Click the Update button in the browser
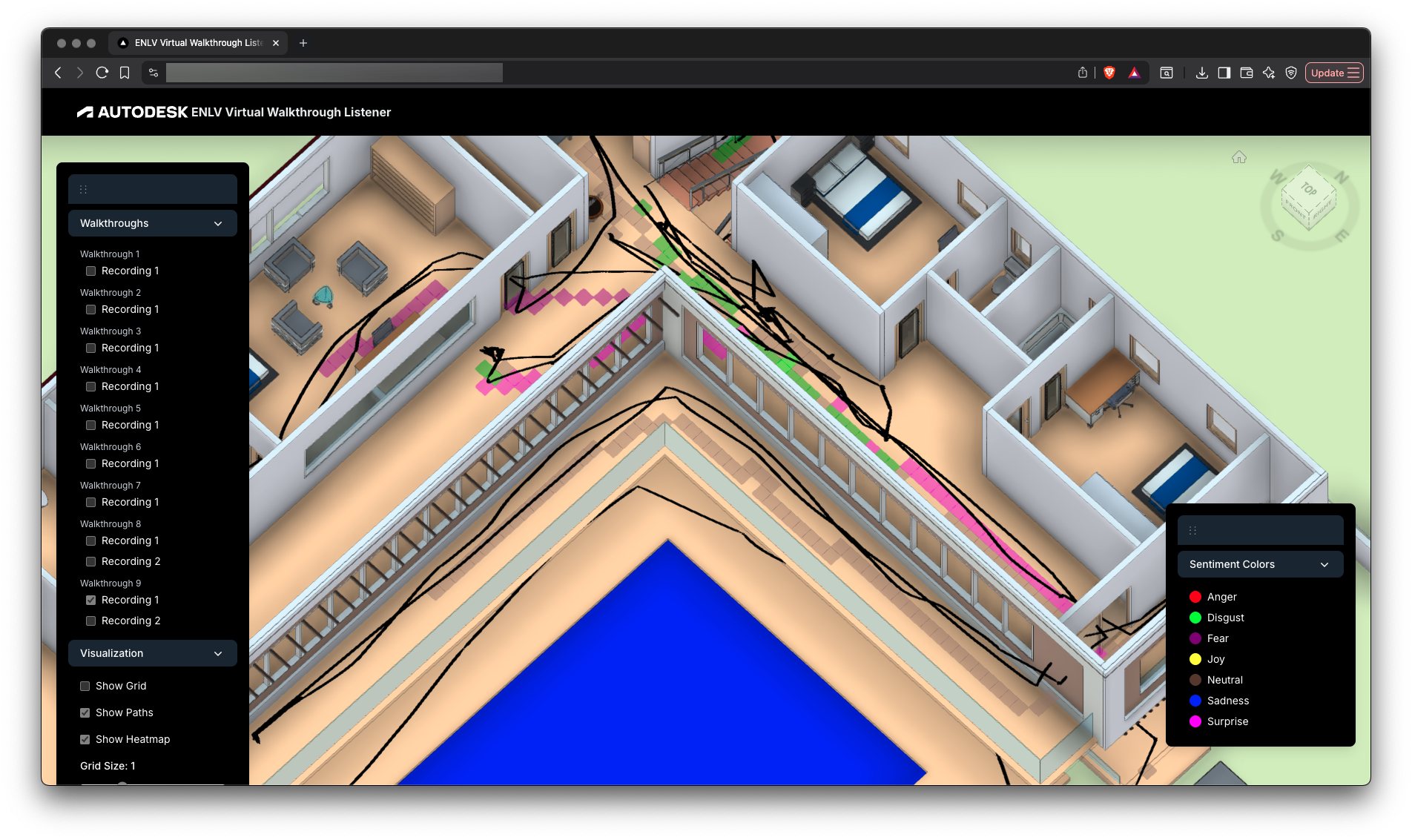The height and width of the screenshot is (840, 1412). click(1333, 73)
